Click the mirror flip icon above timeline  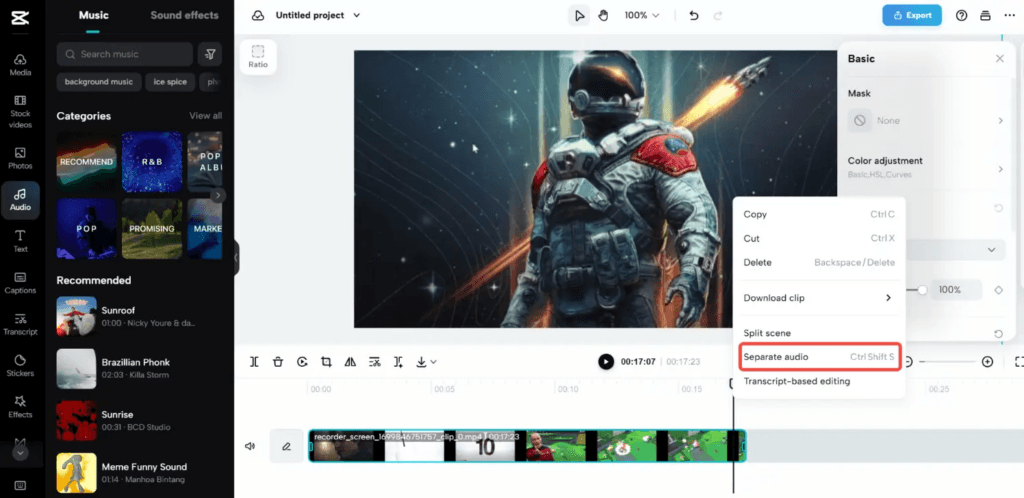pos(350,362)
